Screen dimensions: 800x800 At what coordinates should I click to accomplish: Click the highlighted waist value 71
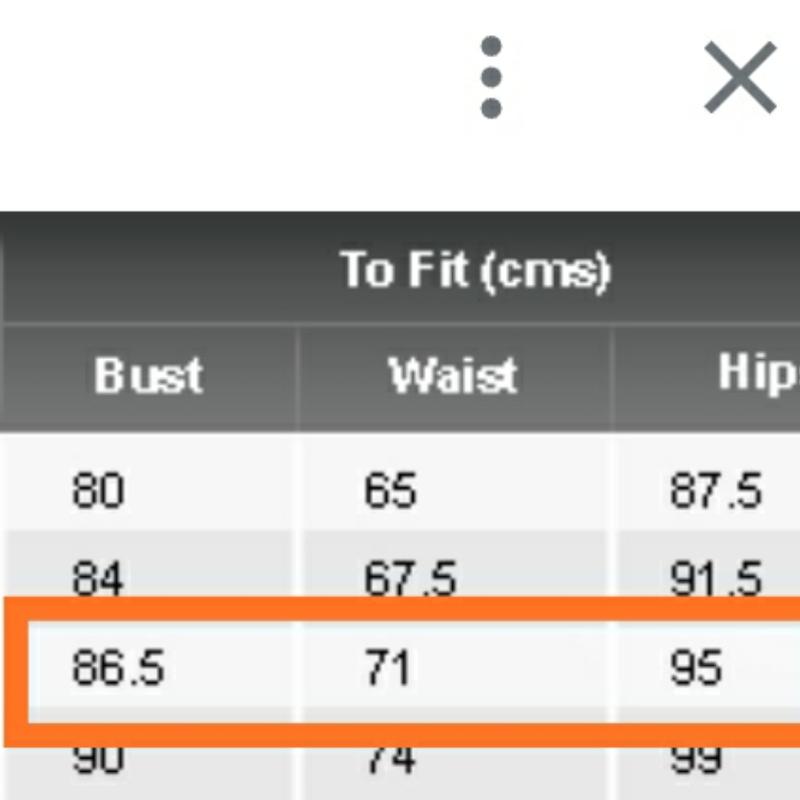click(387, 668)
